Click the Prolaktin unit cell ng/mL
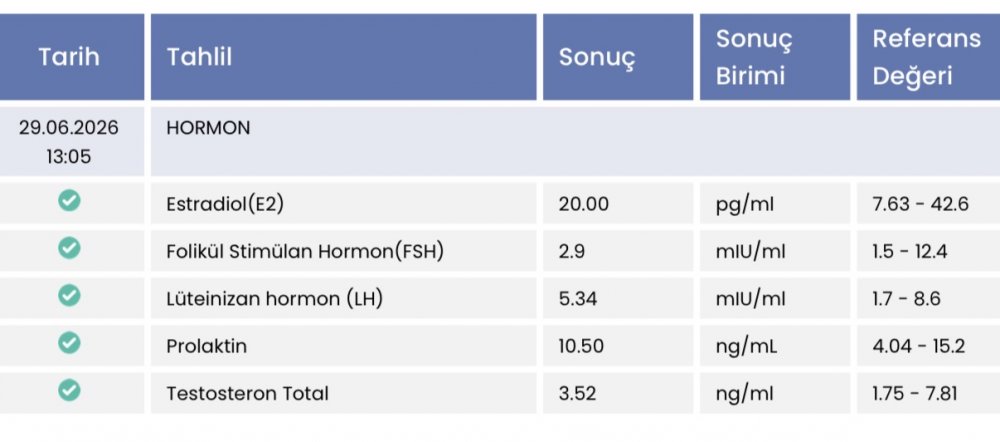Screen dimensions: 1000x442 point(774,346)
